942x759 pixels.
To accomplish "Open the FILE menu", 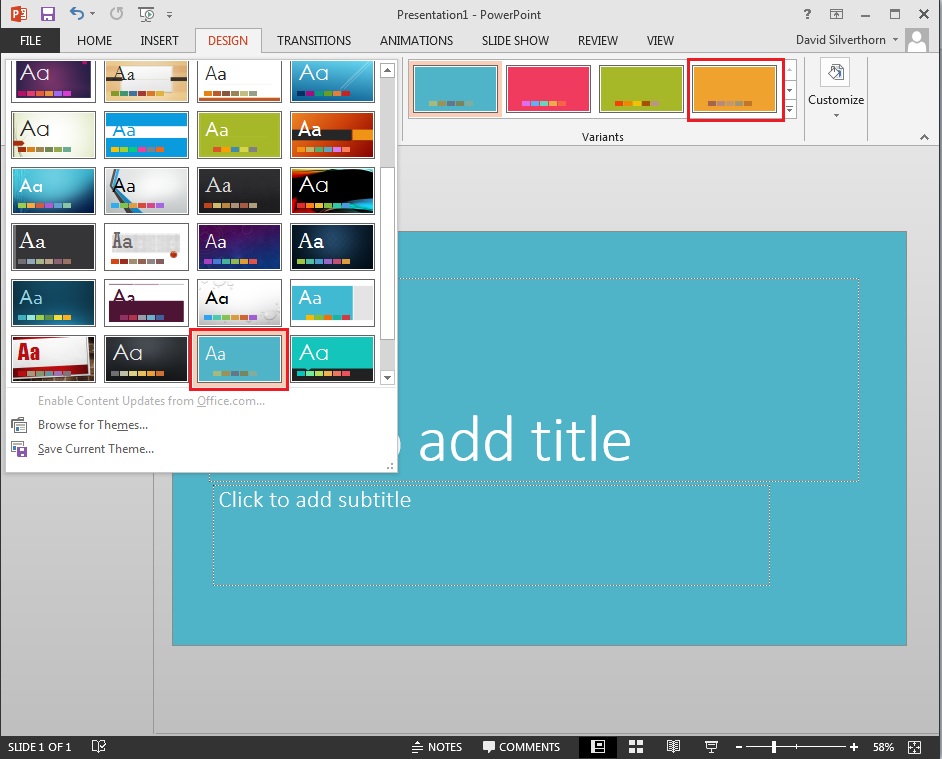I will [29, 41].
